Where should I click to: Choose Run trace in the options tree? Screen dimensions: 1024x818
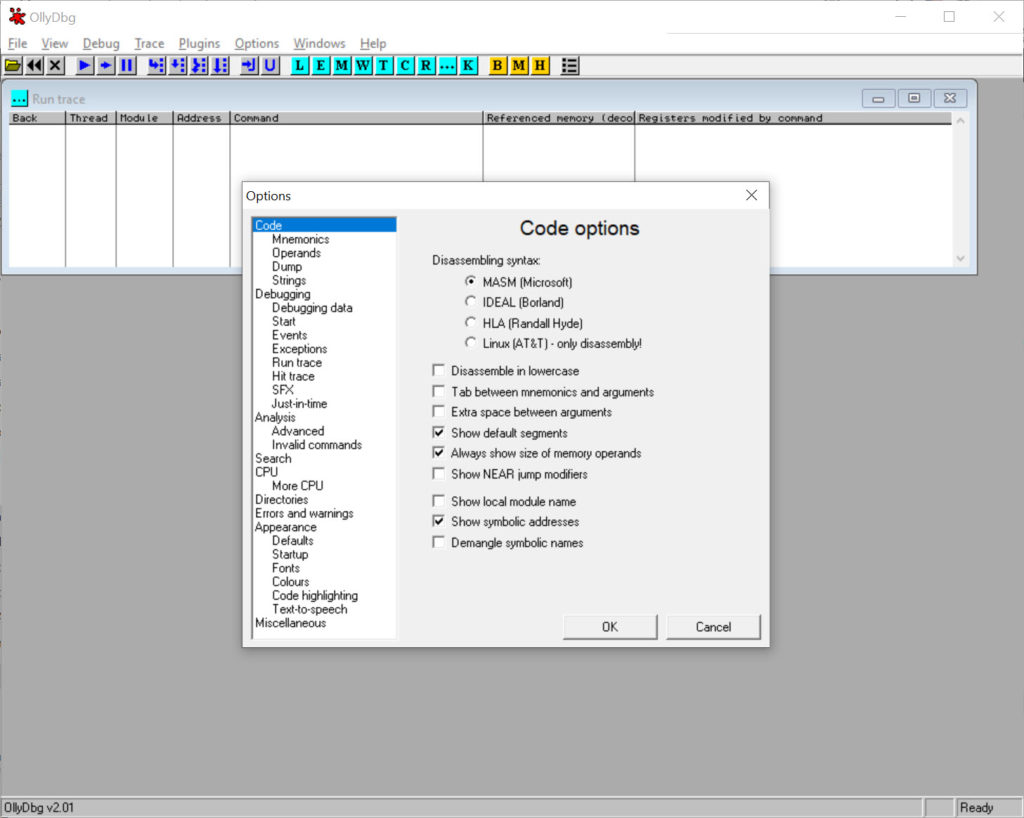[x=297, y=362]
